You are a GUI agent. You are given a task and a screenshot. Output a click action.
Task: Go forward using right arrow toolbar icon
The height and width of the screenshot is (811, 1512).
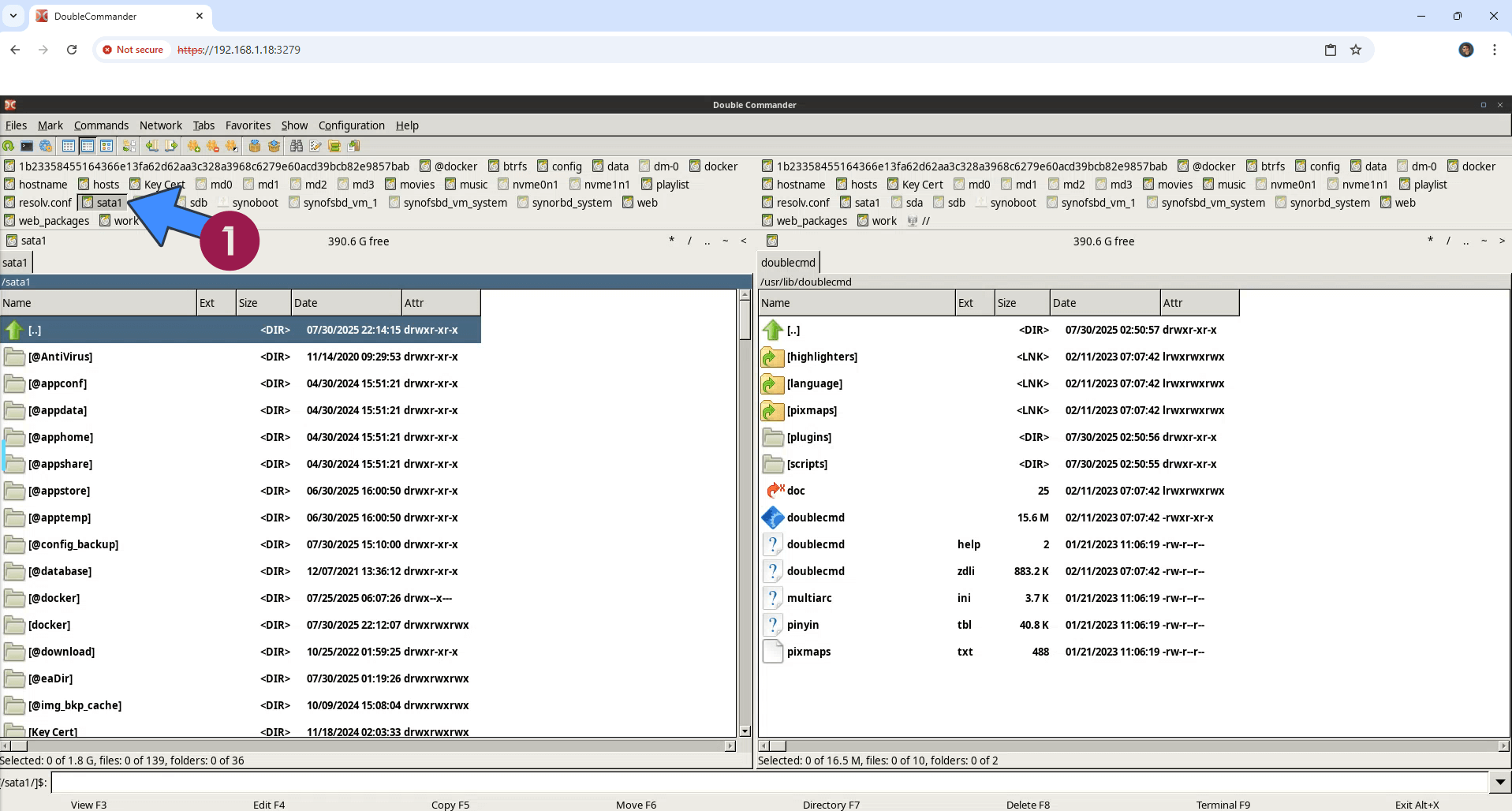click(x=171, y=146)
